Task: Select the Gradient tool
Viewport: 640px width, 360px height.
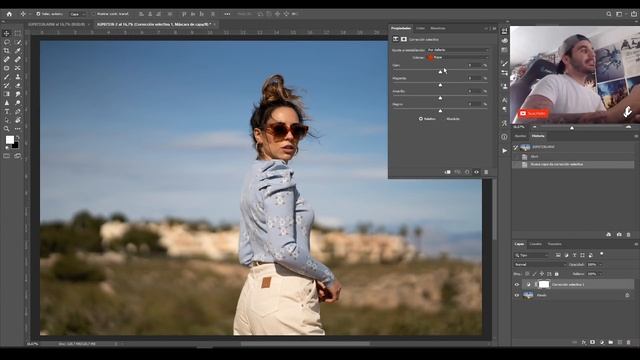Action: [x=7, y=94]
